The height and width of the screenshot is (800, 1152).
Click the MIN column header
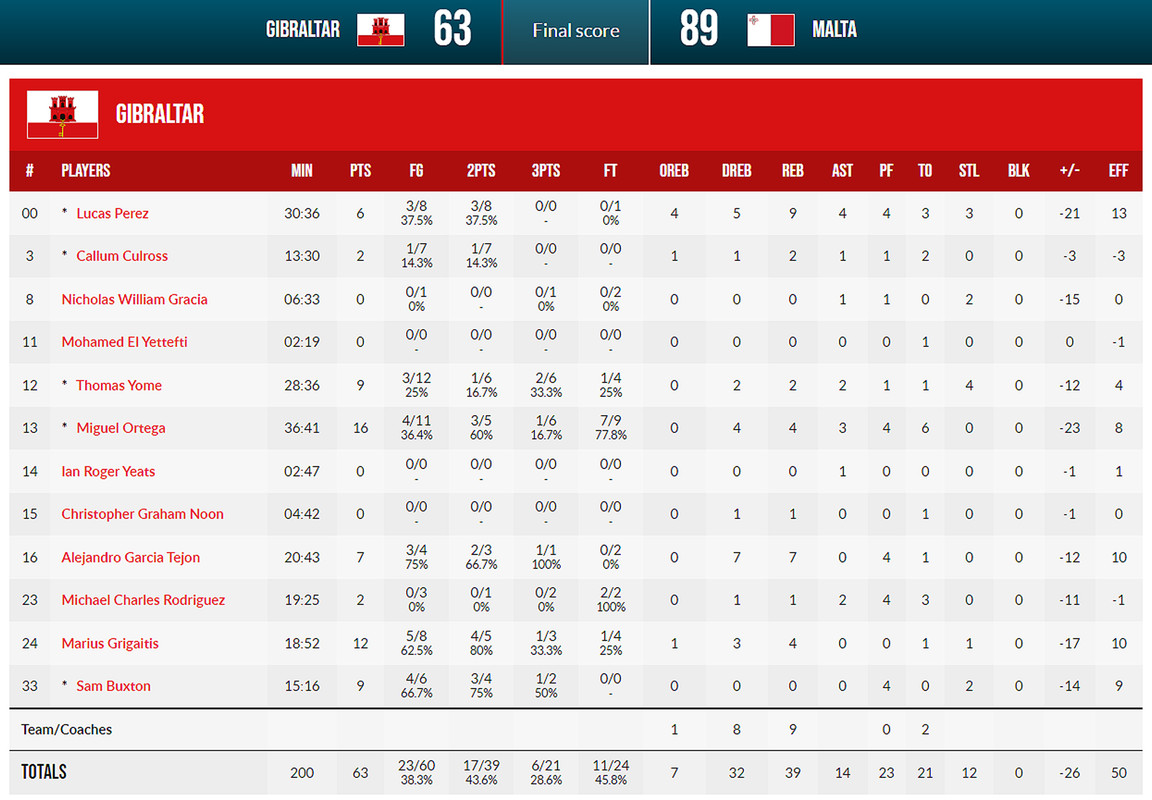(x=302, y=170)
